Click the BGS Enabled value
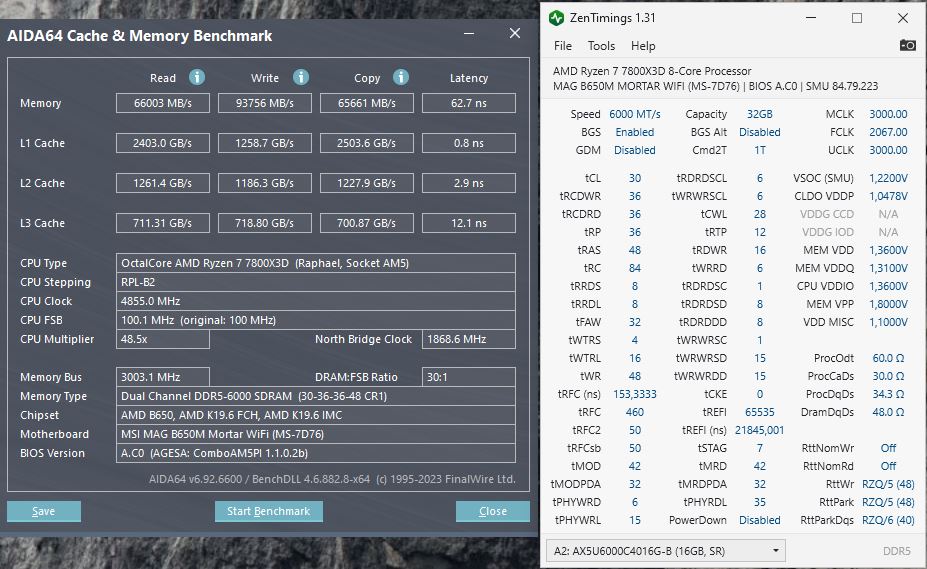This screenshot has height=569, width=927. [634, 132]
